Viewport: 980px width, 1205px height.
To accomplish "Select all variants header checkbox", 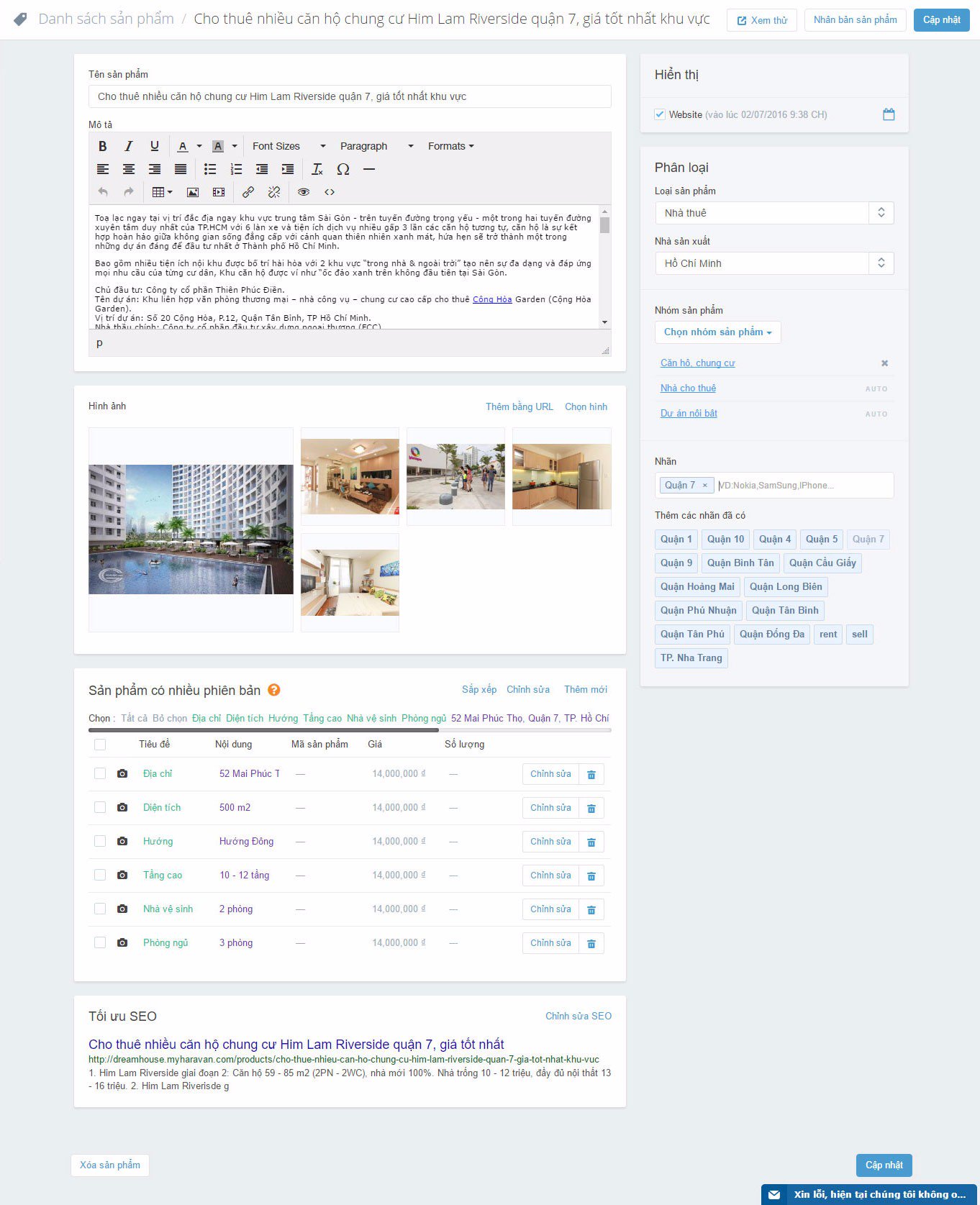I will tap(100, 745).
